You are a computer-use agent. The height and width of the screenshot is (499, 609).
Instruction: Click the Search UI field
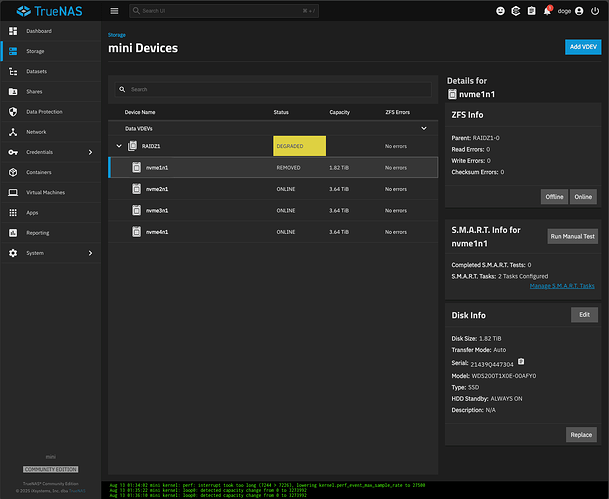224,11
